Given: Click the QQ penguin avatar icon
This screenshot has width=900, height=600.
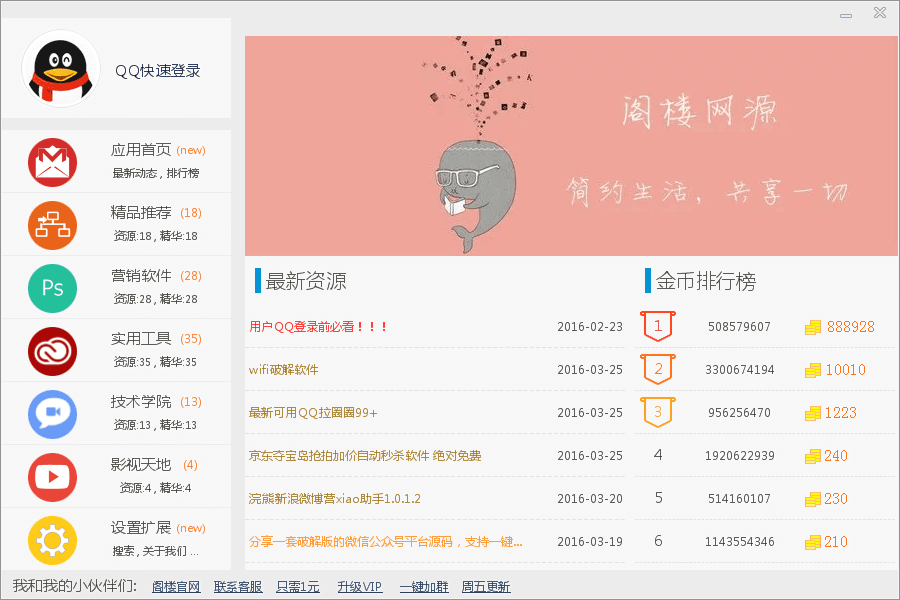Looking at the screenshot, I should click(x=60, y=69).
